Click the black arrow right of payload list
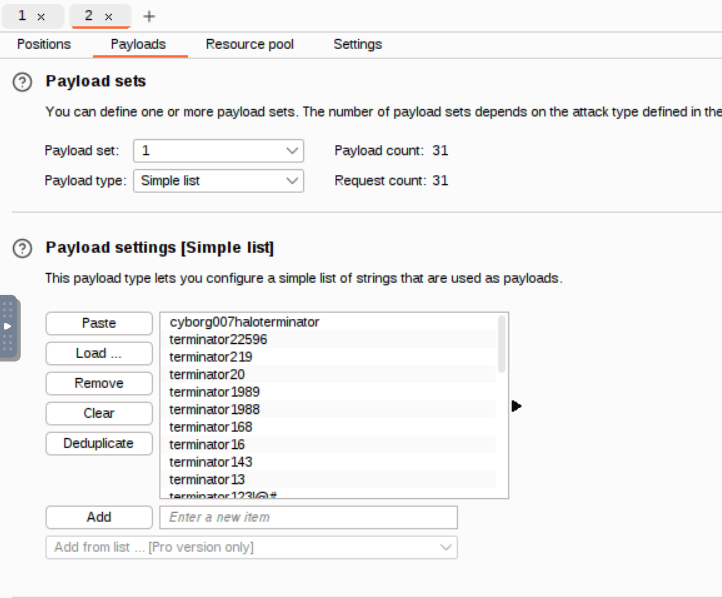Screen dimensions: 722x598 (516, 406)
